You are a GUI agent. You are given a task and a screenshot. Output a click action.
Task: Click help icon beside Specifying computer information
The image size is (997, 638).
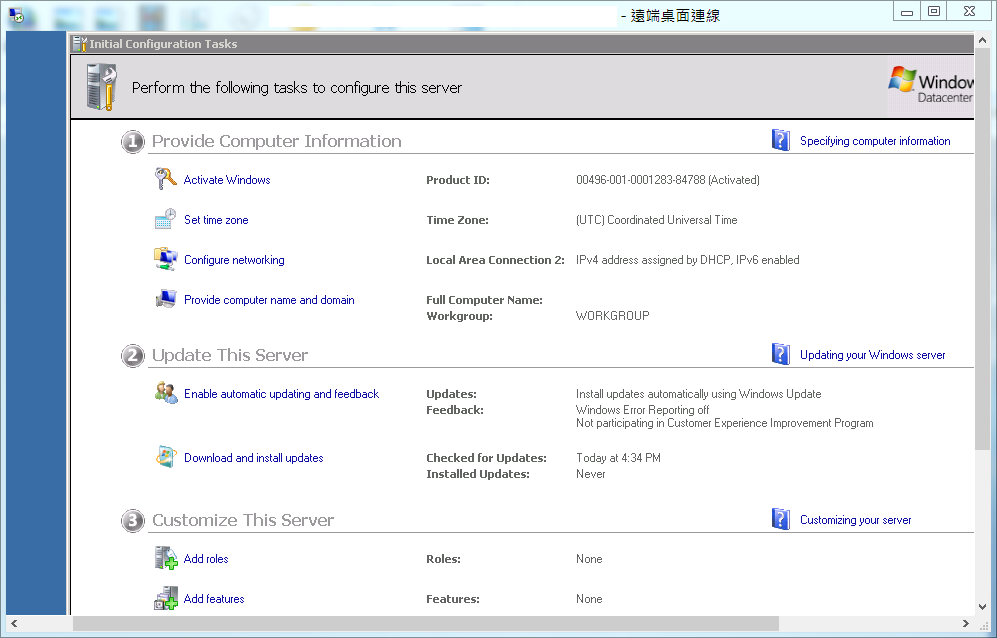click(x=781, y=140)
